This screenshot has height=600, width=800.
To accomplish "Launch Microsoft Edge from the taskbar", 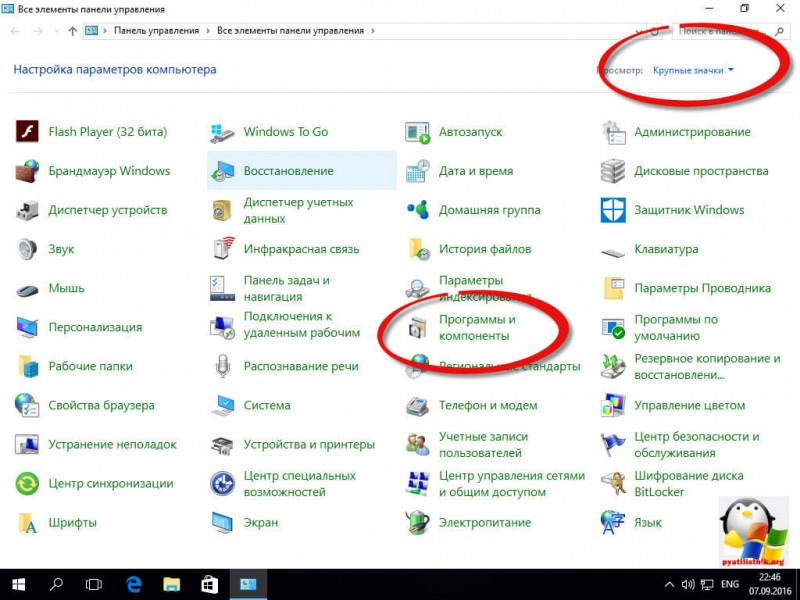I will (134, 585).
